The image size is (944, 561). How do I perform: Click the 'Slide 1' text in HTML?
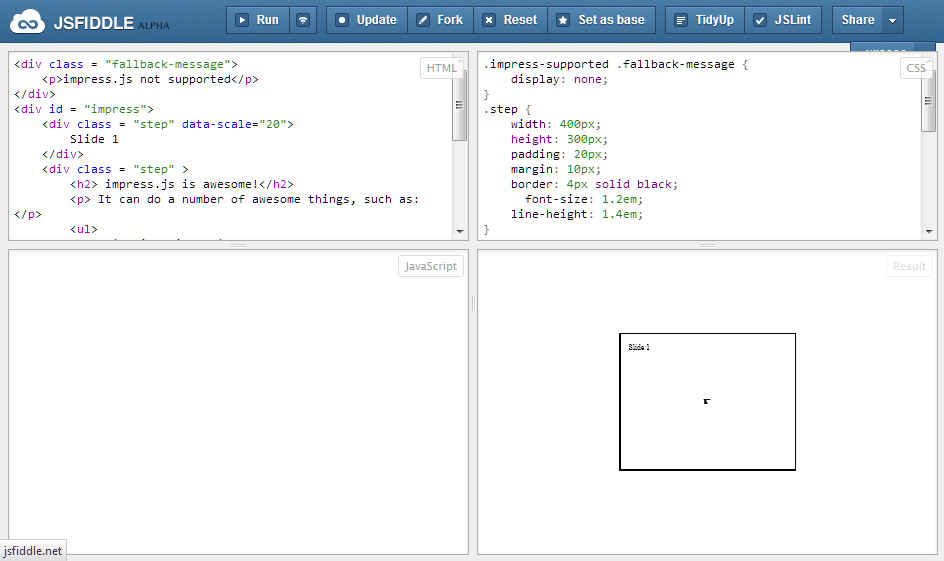(94, 139)
